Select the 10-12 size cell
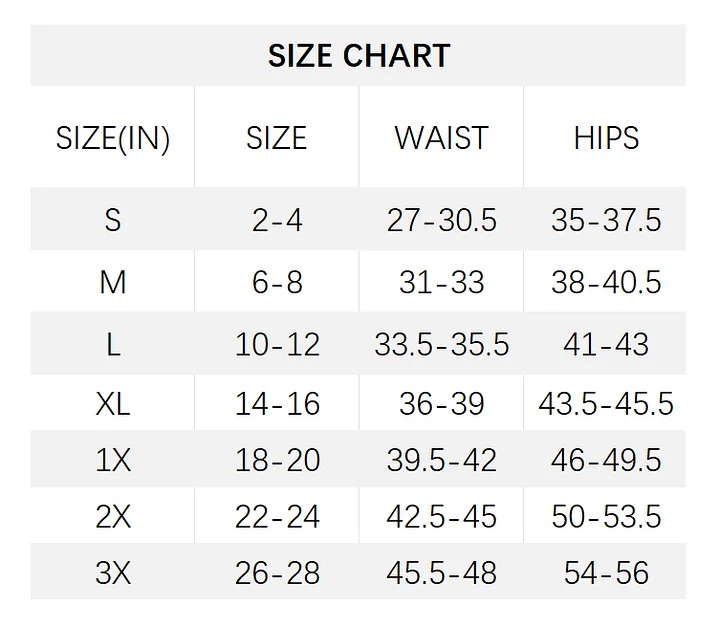720x622 pixels. pos(277,345)
